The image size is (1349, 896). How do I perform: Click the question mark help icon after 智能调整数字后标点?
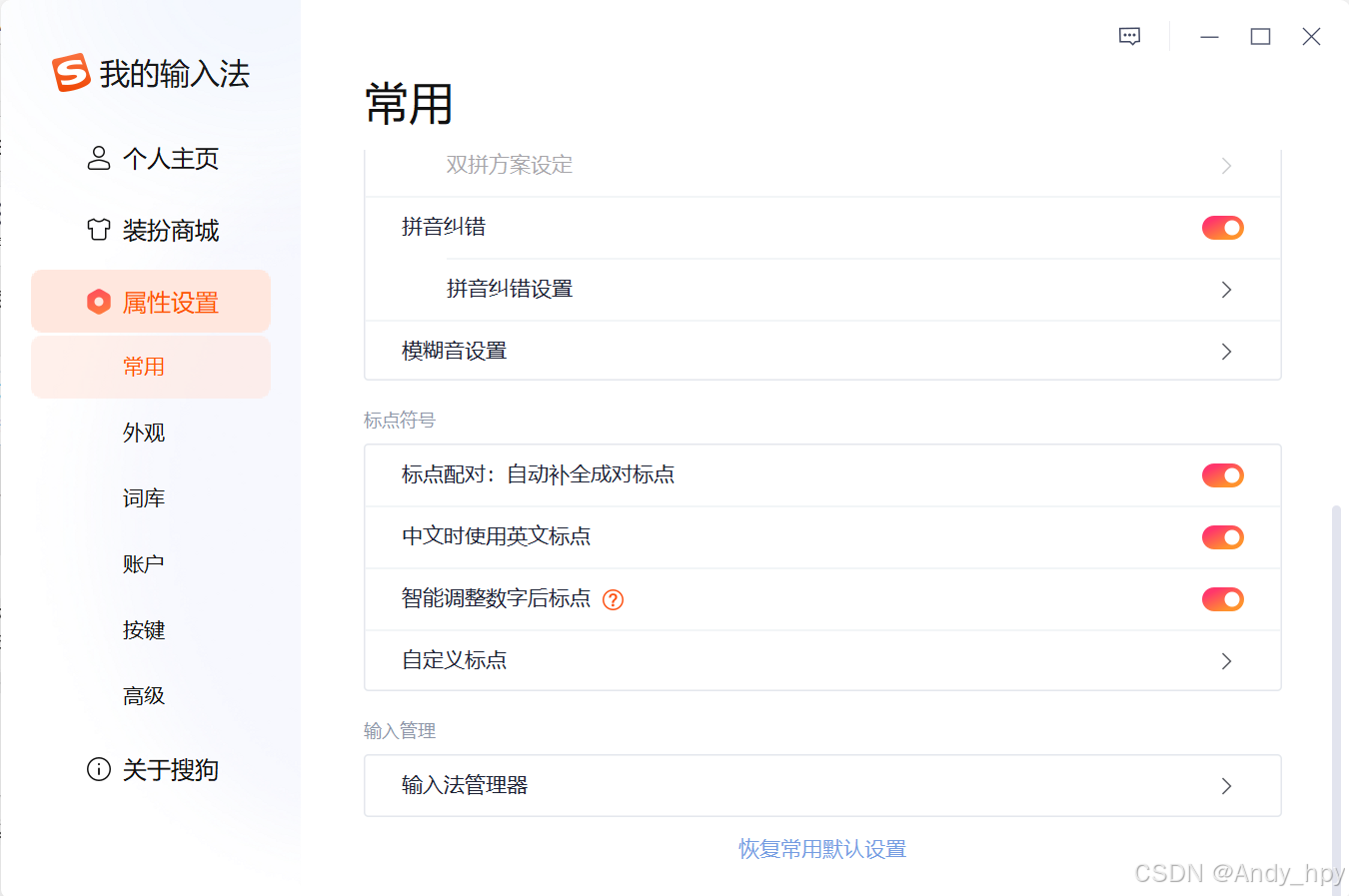coord(614,599)
